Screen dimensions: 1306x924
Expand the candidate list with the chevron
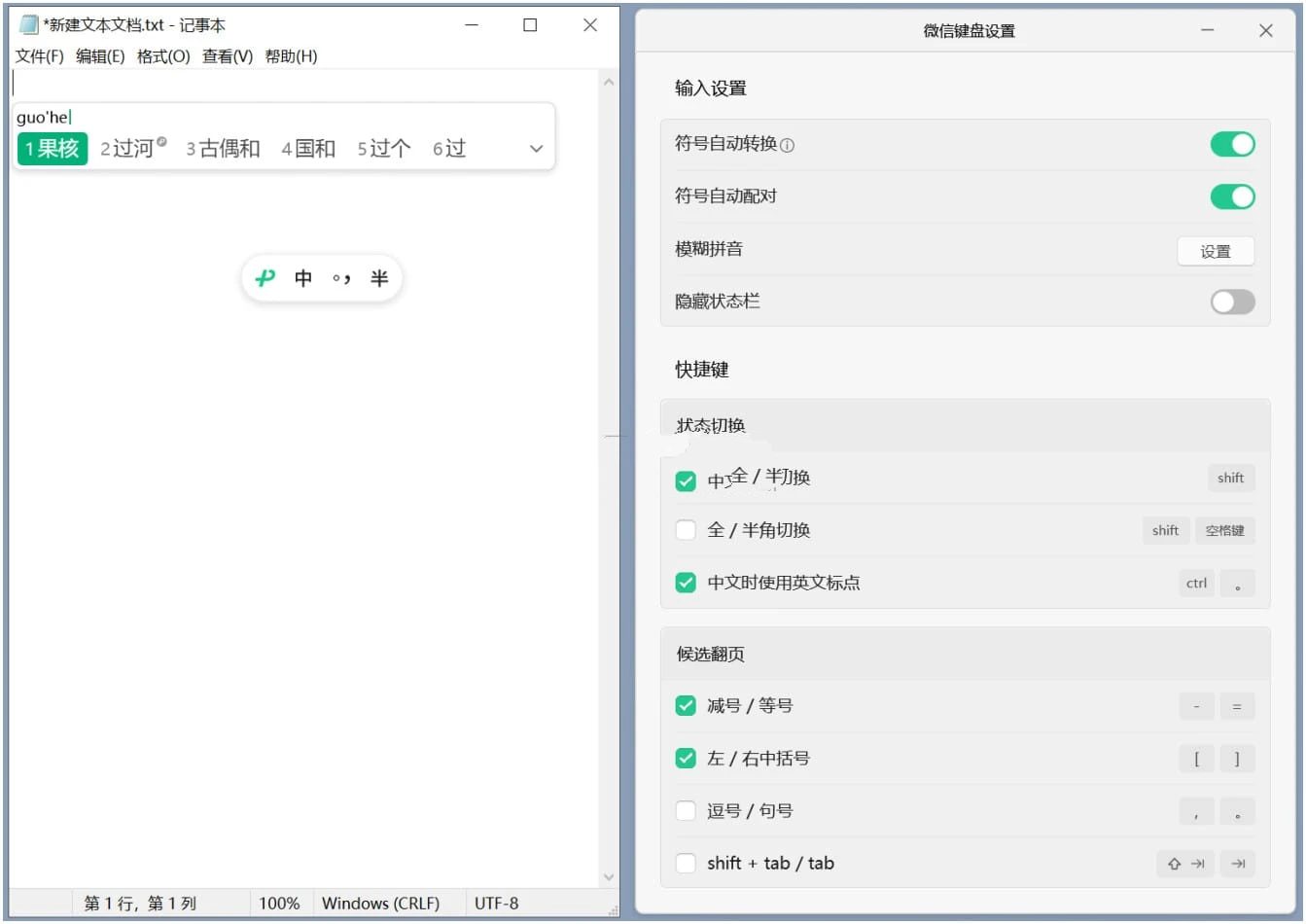tap(535, 149)
